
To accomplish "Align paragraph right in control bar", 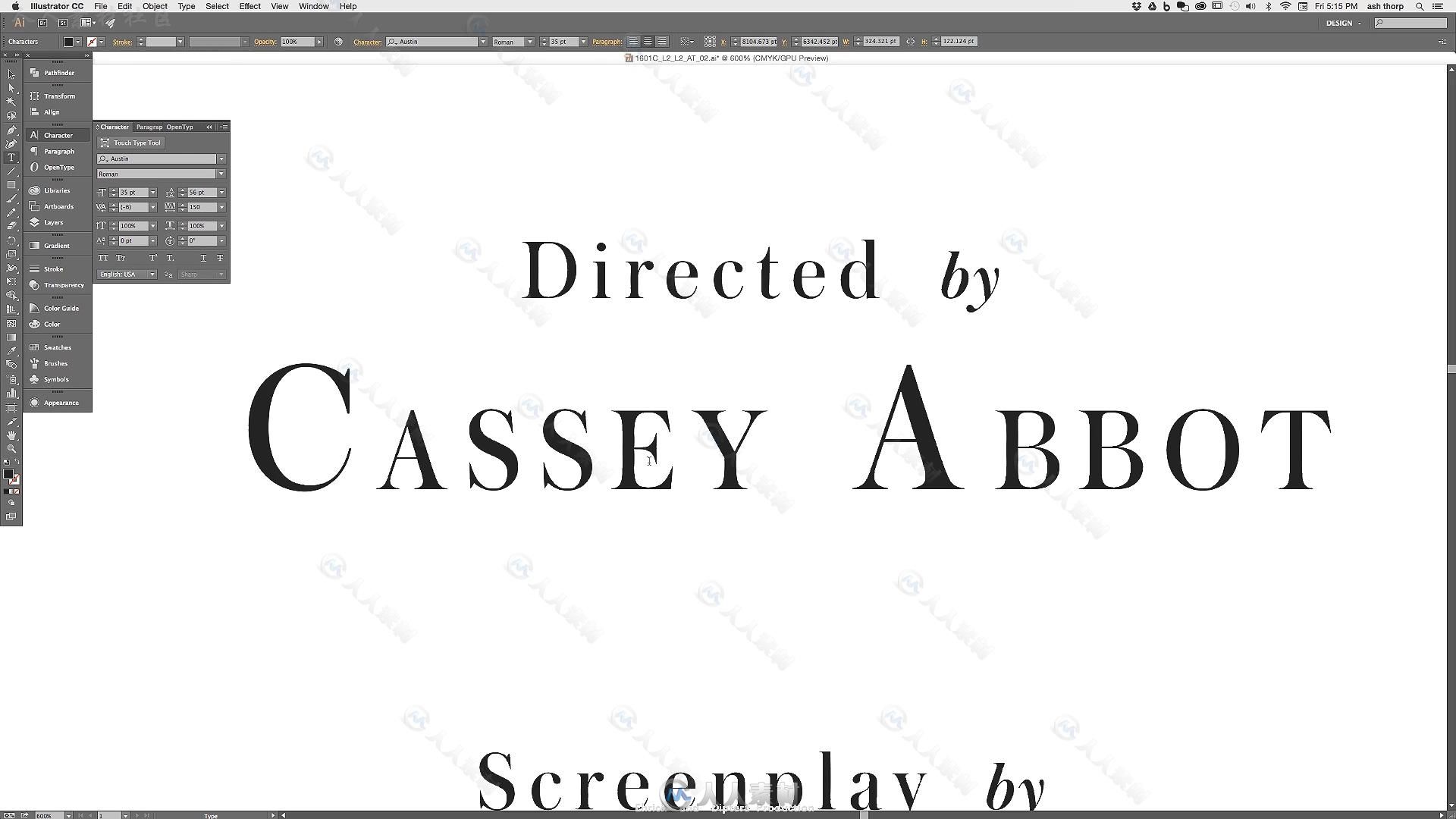I will [662, 42].
